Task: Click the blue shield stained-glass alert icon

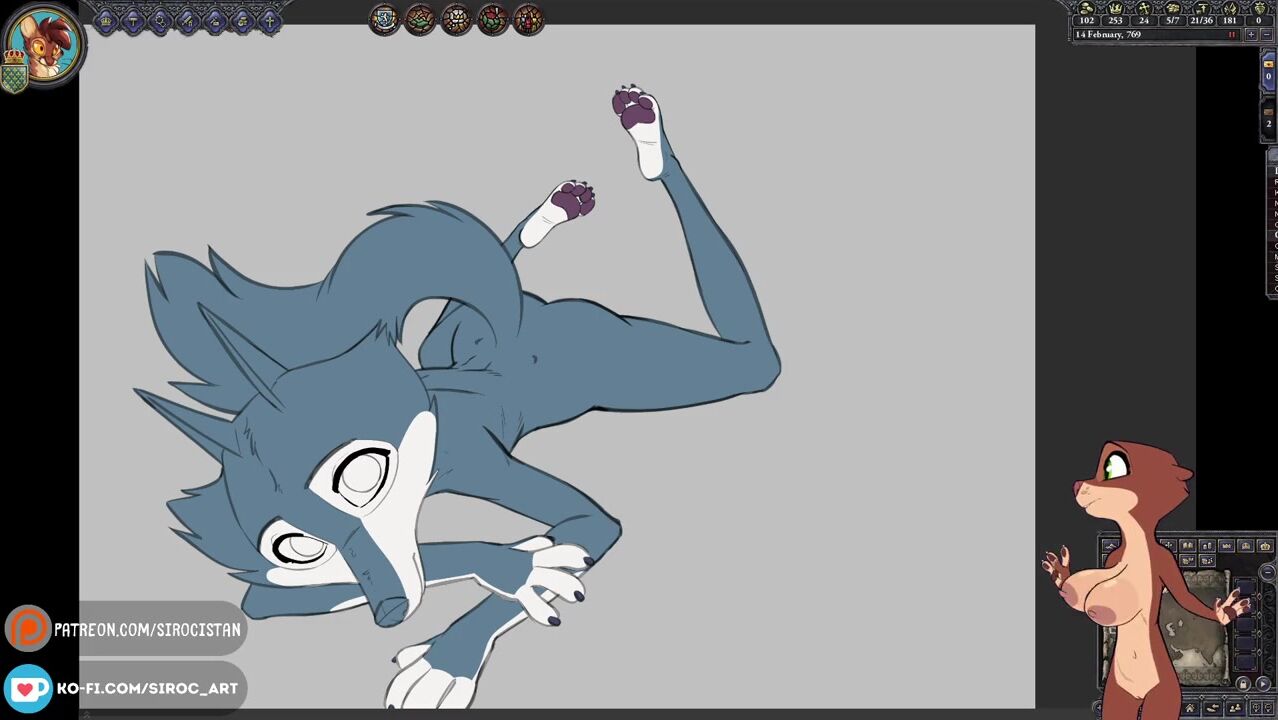Action: click(384, 20)
